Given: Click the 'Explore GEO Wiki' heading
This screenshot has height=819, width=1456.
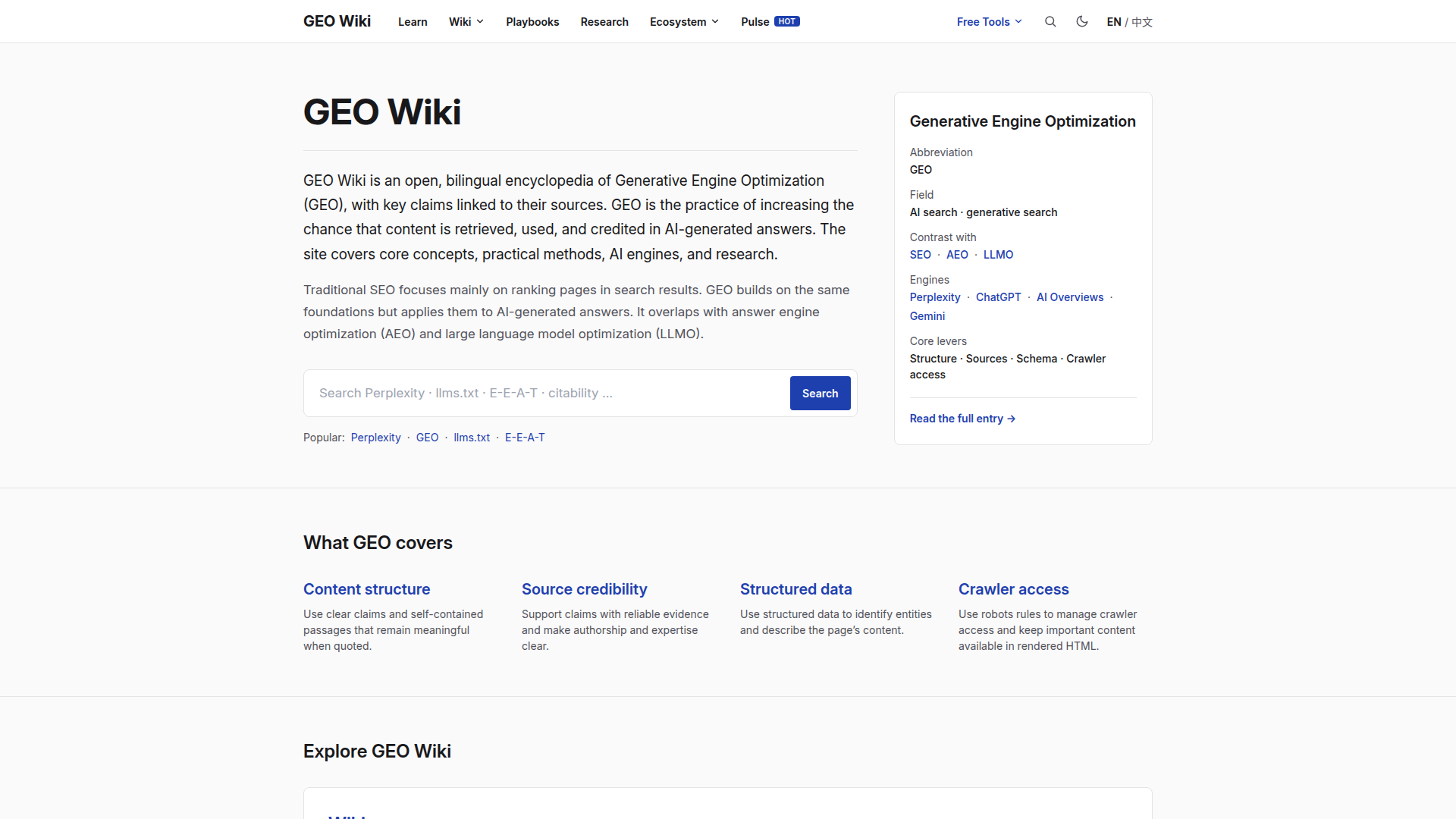Looking at the screenshot, I should [377, 752].
